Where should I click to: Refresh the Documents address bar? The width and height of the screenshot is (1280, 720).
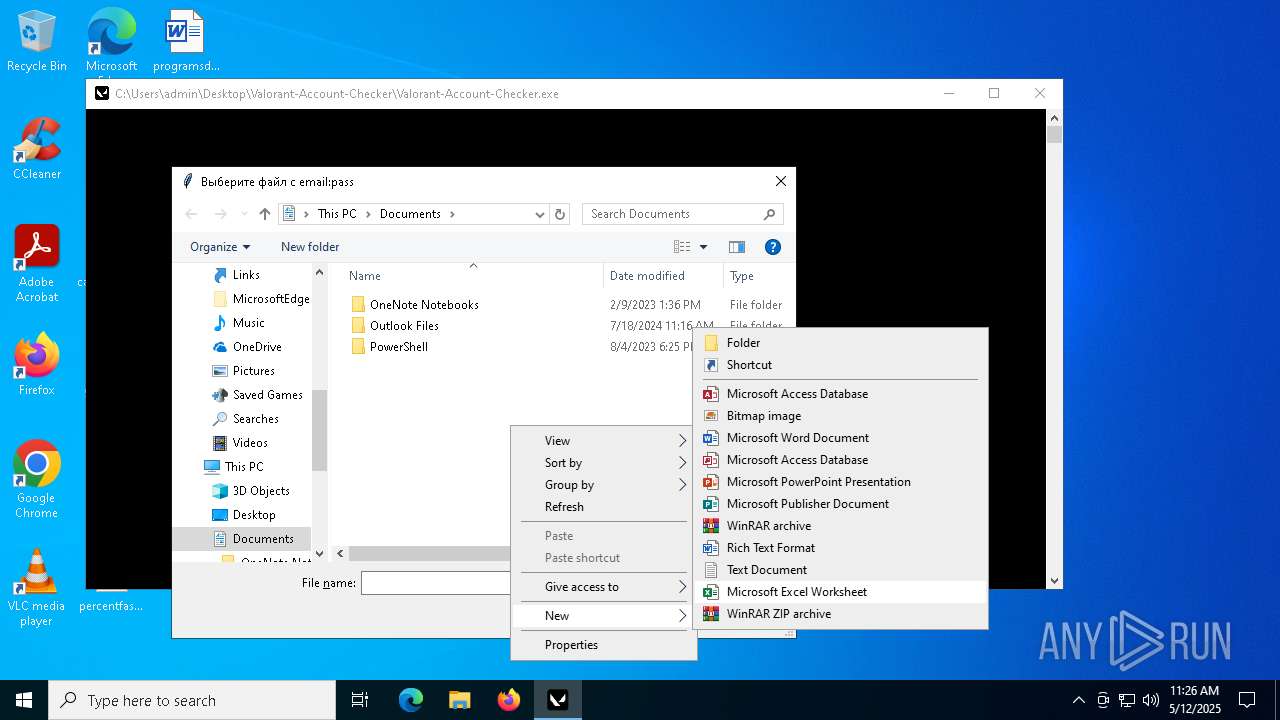(560, 214)
